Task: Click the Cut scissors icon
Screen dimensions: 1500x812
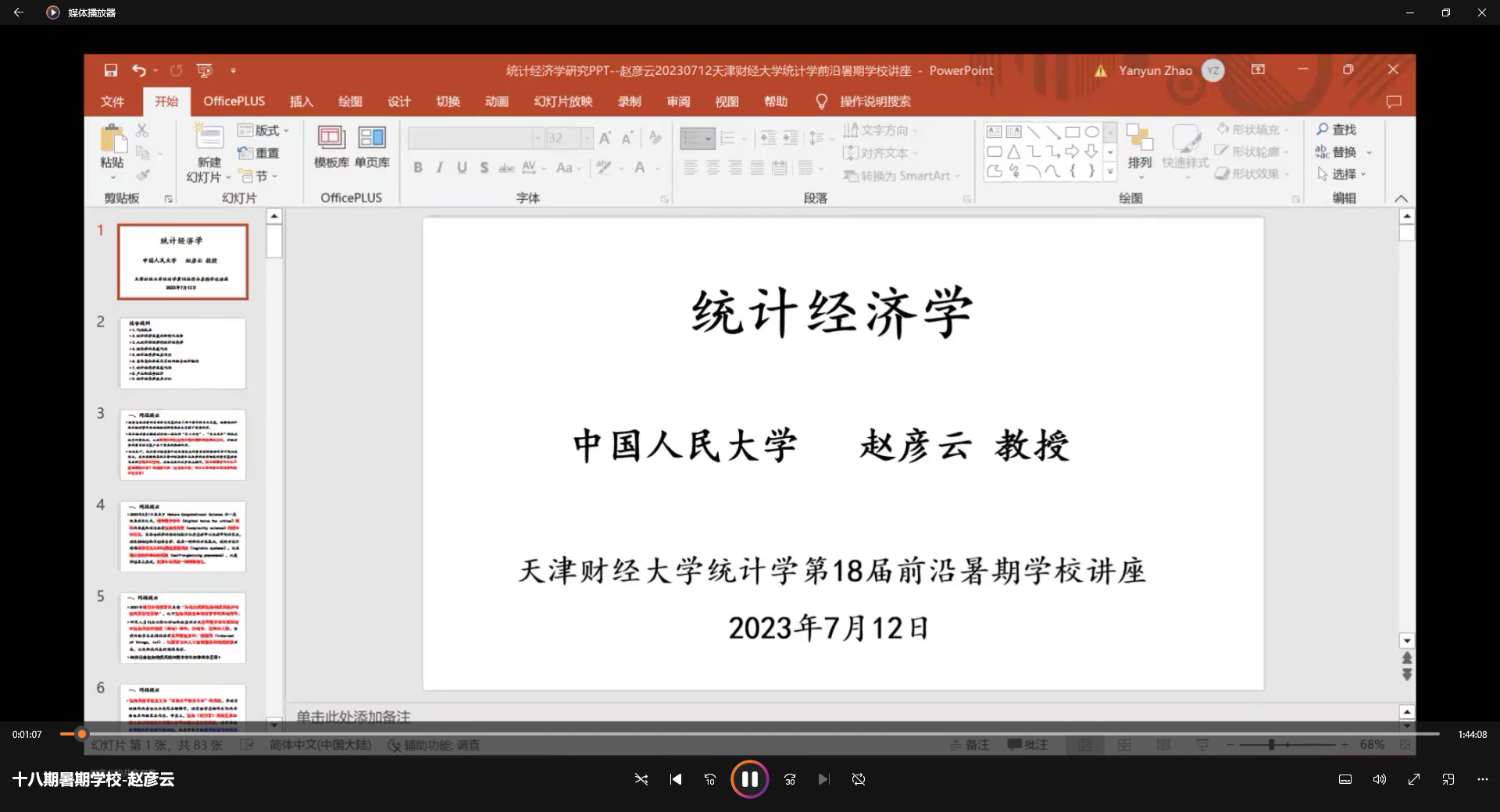Action: pyautogui.click(x=142, y=130)
